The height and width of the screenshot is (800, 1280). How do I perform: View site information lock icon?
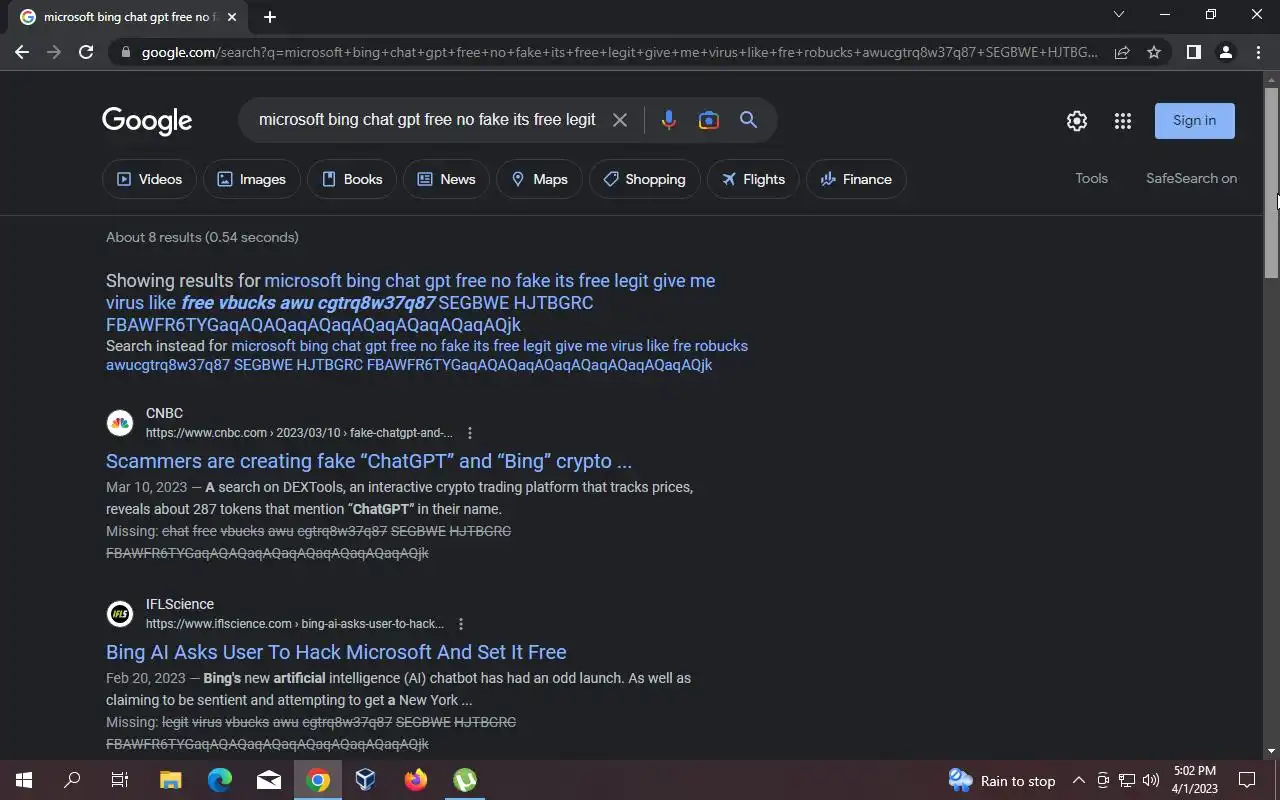click(x=125, y=52)
